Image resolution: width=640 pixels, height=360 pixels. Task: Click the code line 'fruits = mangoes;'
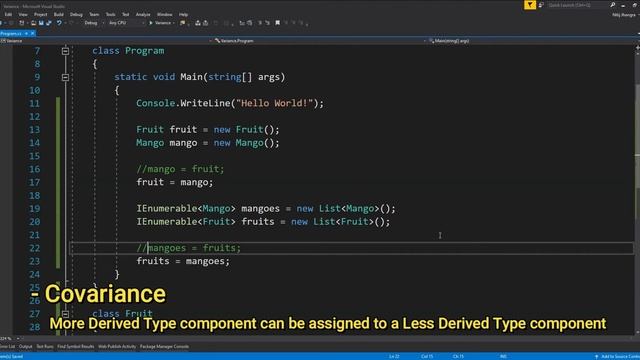[183, 261]
